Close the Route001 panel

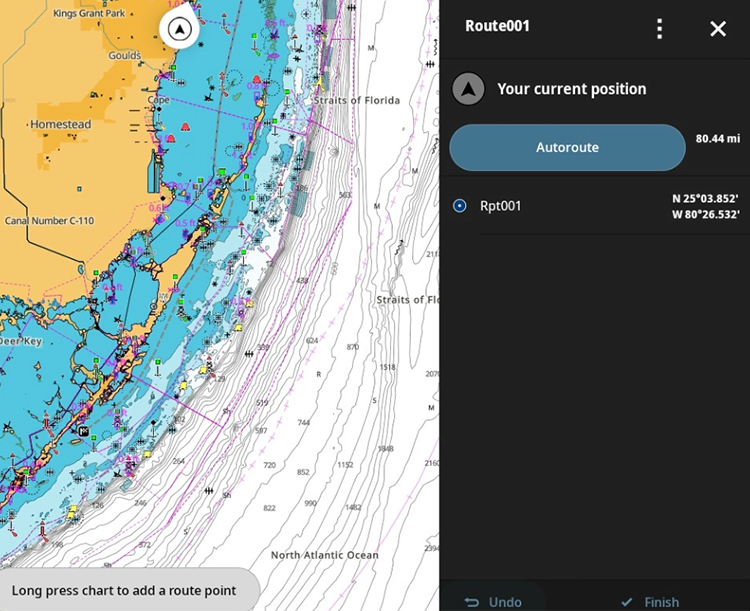[x=718, y=29]
